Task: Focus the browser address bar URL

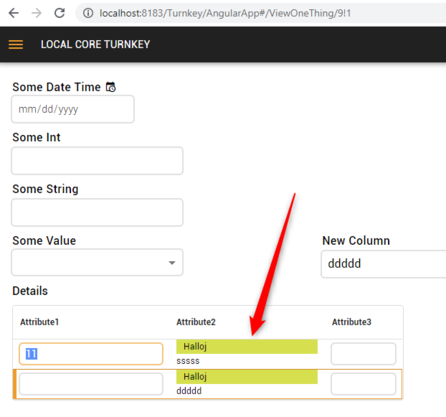Action: pyautogui.click(x=225, y=13)
